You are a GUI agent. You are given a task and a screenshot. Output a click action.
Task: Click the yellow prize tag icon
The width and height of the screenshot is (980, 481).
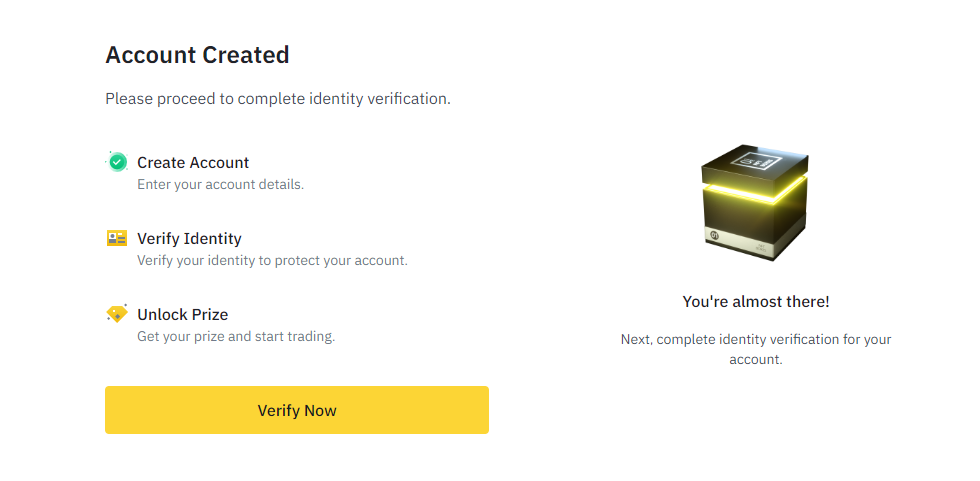[x=117, y=314]
